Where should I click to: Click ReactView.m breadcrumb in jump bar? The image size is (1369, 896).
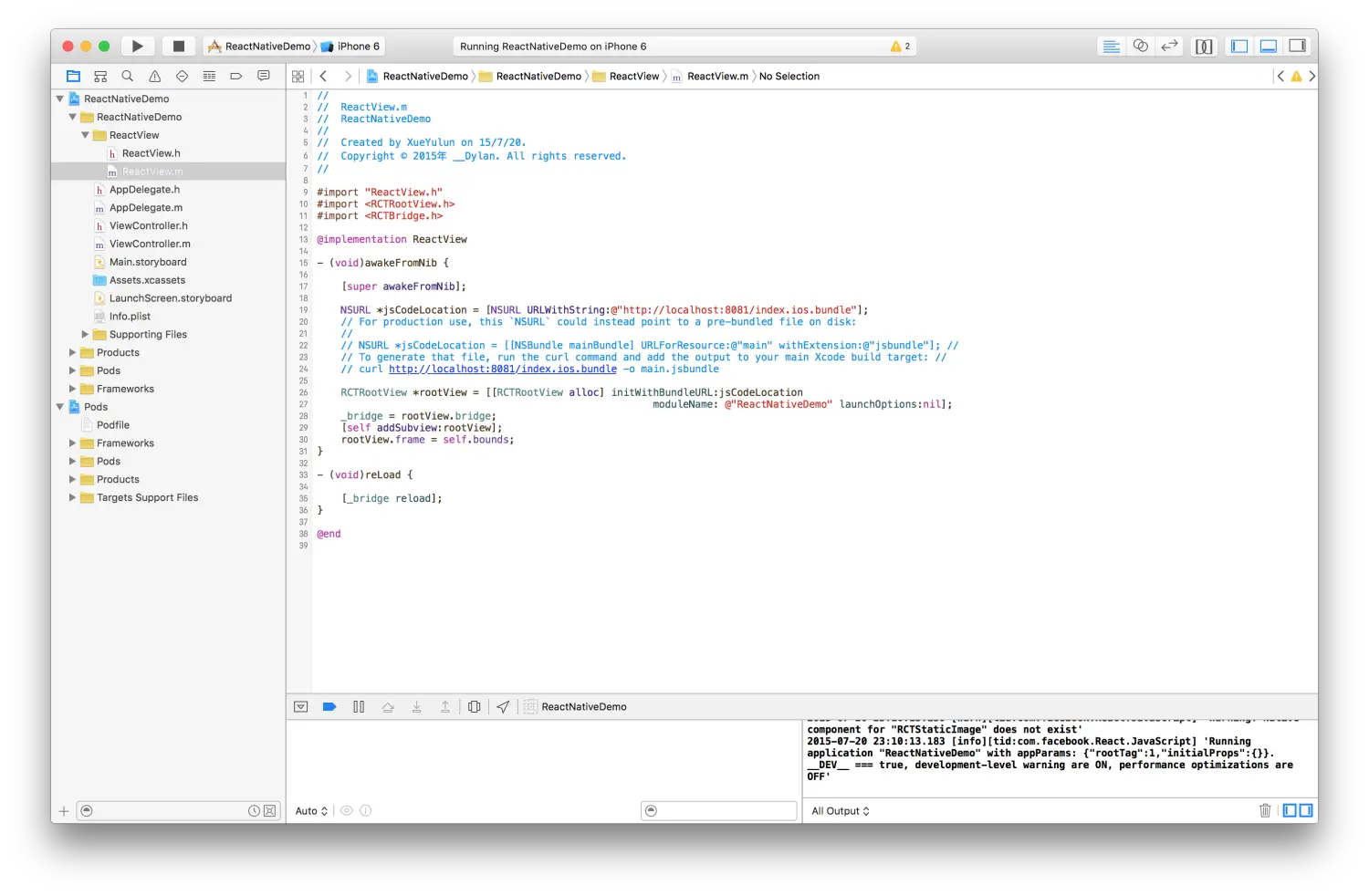click(x=710, y=77)
